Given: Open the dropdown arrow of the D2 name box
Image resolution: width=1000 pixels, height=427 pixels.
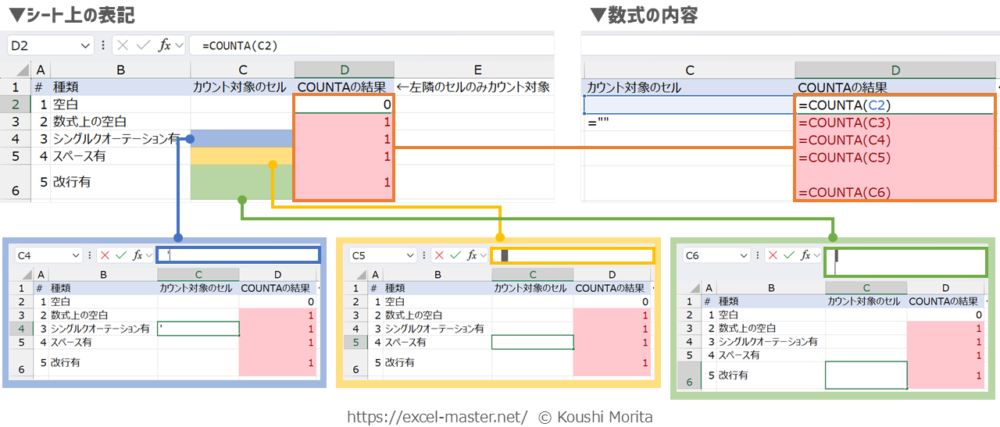Looking at the screenshot, I should click(x=88, y=45).
